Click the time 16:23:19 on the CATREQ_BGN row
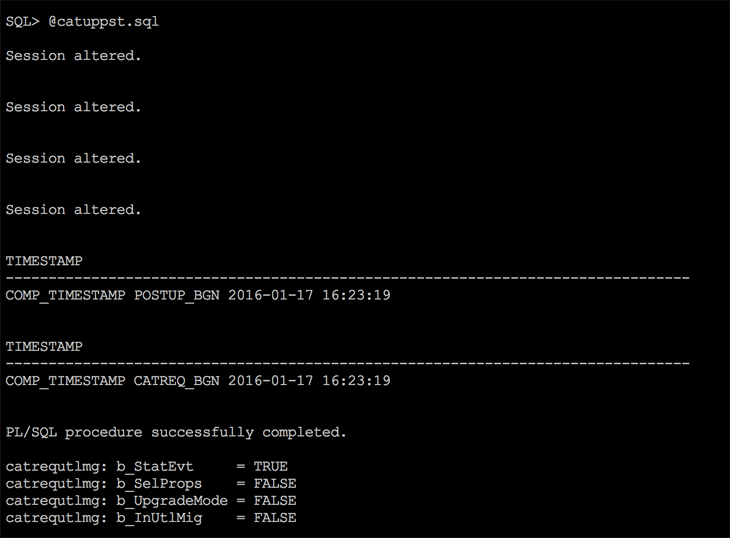 tap(356, 381)
